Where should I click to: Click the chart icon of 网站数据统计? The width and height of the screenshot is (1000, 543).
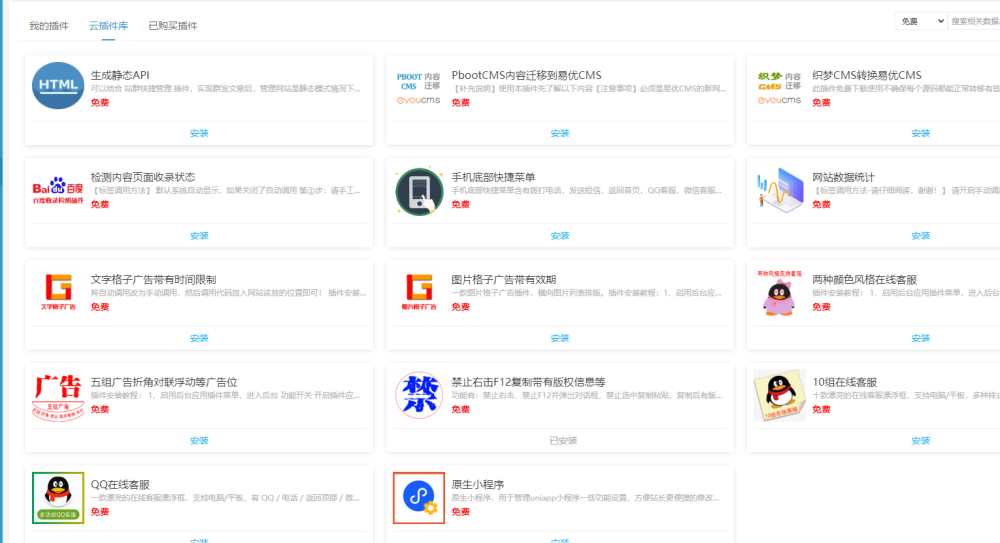coord(779,190)
